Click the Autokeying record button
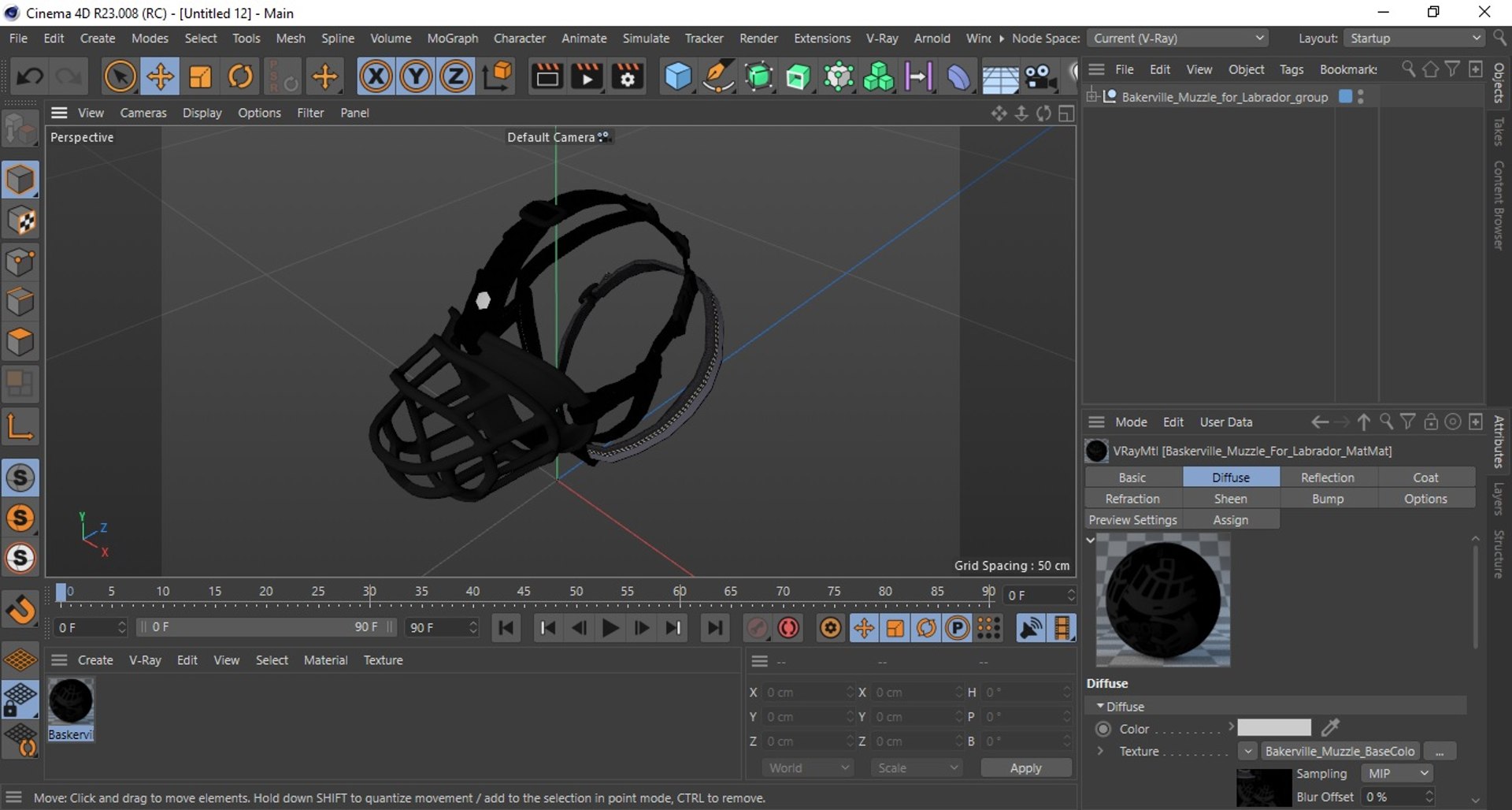The width and height of the screenshot is (1512, 810). 788,628
